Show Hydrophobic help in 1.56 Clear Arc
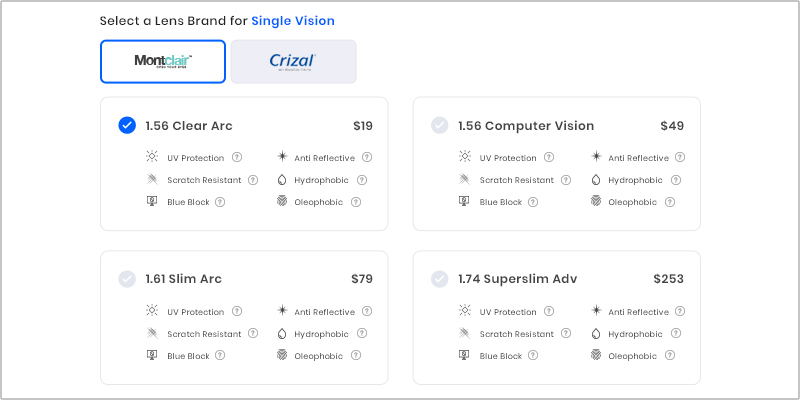 point(362,180)
